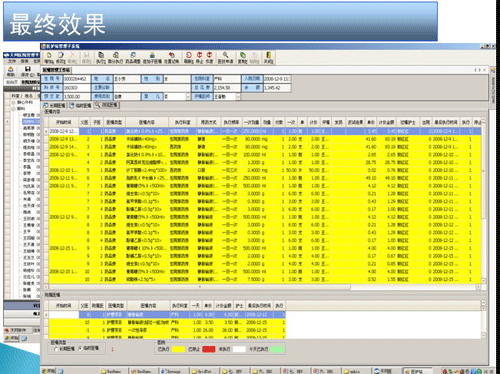
Task: Switch to the 浏览医嘱 tab
Action: pos(107,105)
